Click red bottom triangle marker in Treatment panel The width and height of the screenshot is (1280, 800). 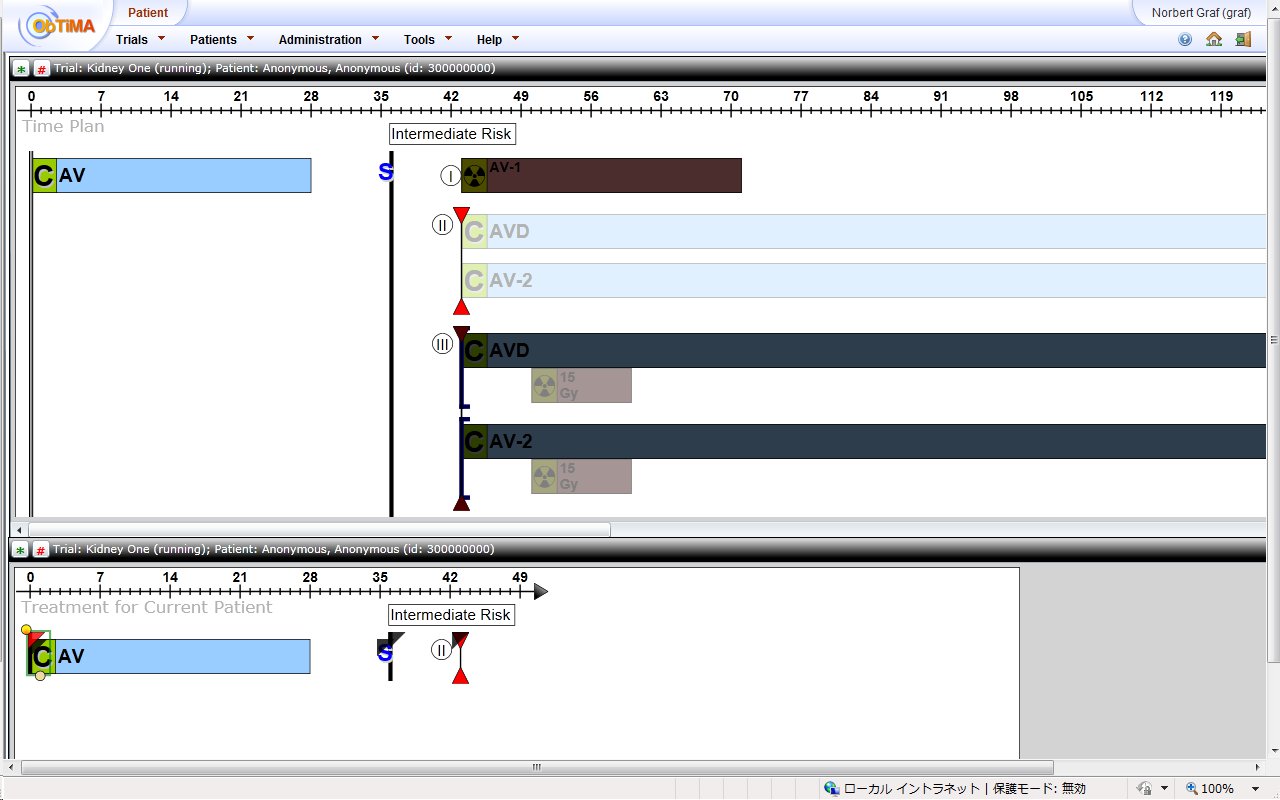tap(460, 676)
